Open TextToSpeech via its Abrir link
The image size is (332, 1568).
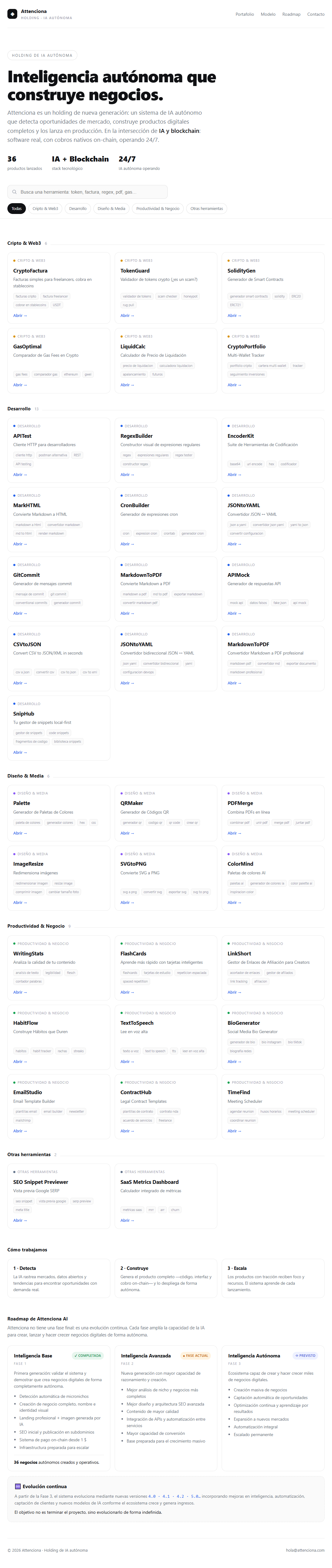tap(127, 1061)
